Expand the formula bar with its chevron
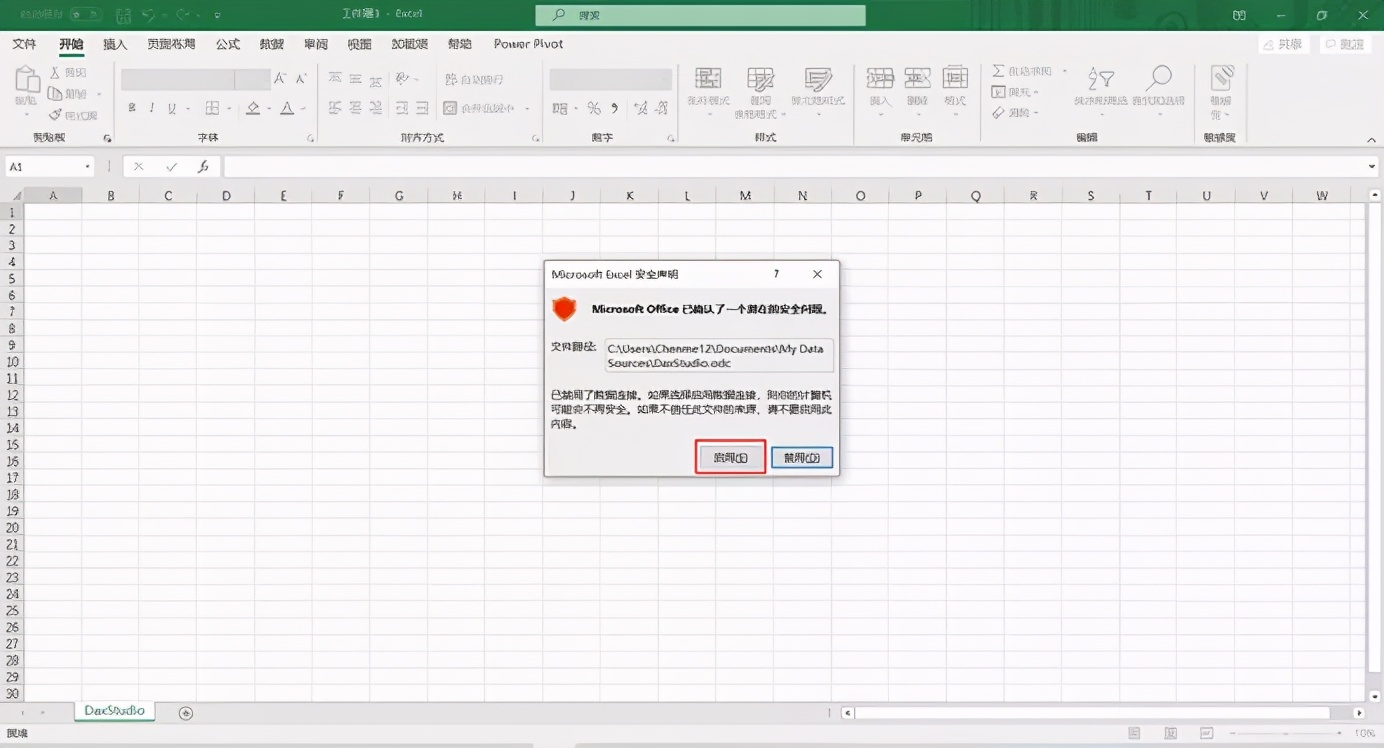The height and width of the screenshot is (748, 1384). point(1372,167)
